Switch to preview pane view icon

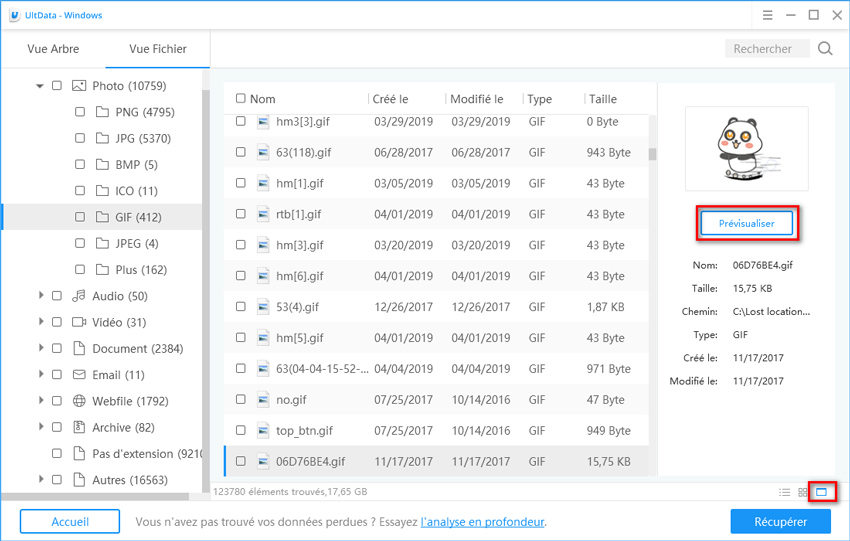(821, 492)
